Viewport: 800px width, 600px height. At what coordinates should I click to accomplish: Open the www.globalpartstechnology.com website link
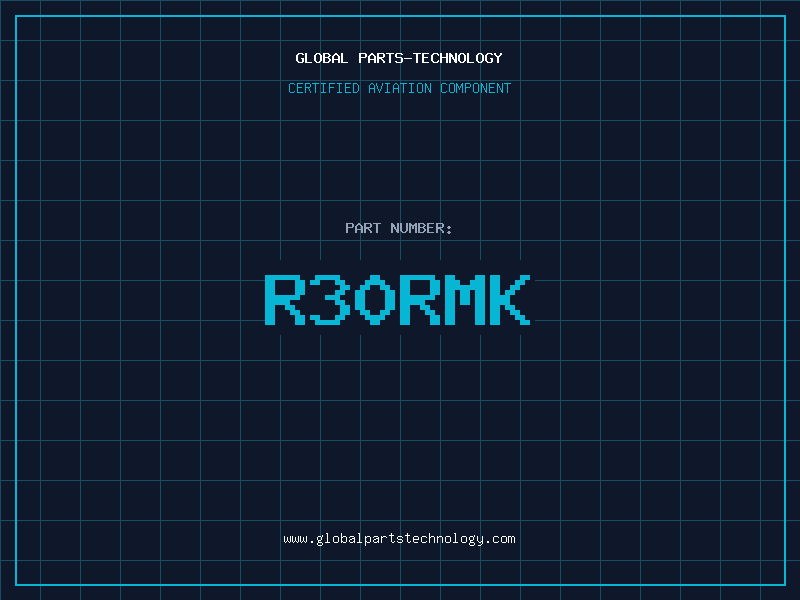(399, 538)
